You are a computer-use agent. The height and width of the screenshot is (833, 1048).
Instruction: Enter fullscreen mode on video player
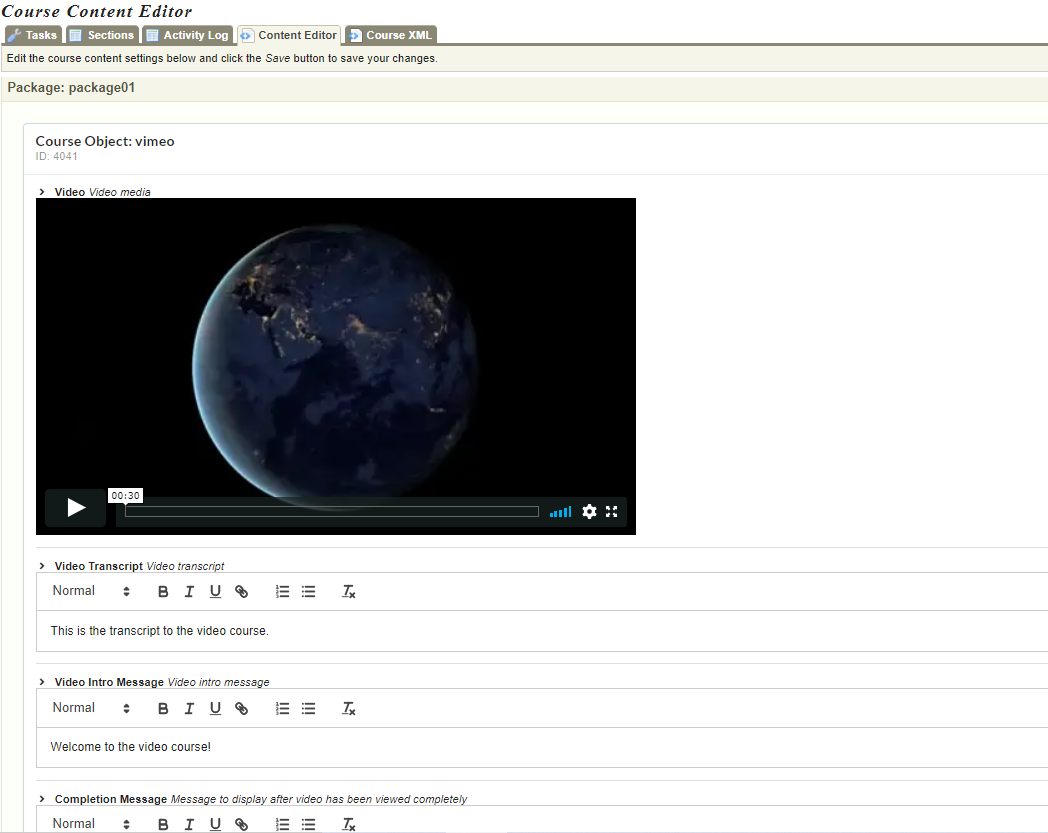[612, 511]
